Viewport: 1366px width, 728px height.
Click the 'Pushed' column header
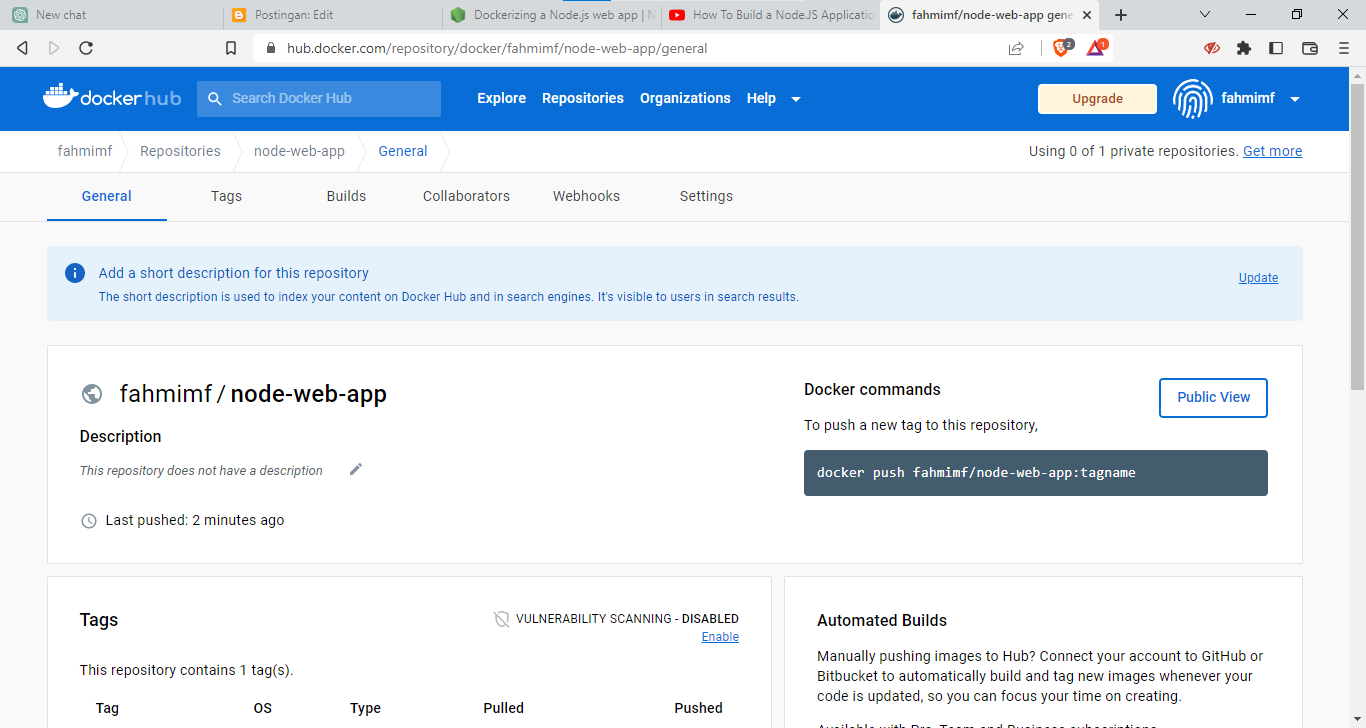coord(698,708)
